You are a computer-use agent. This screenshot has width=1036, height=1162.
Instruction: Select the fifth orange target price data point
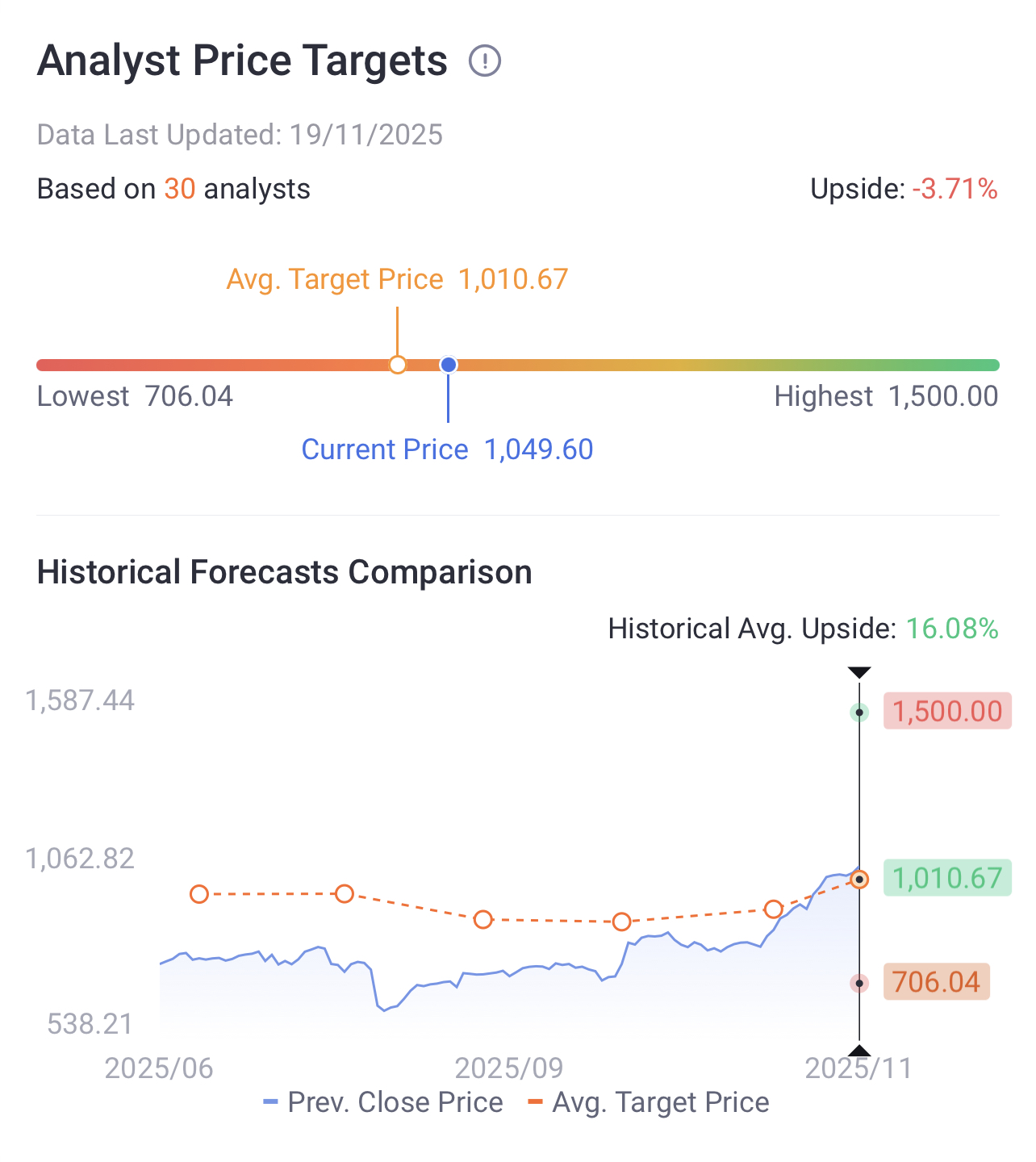pos(773,909)
